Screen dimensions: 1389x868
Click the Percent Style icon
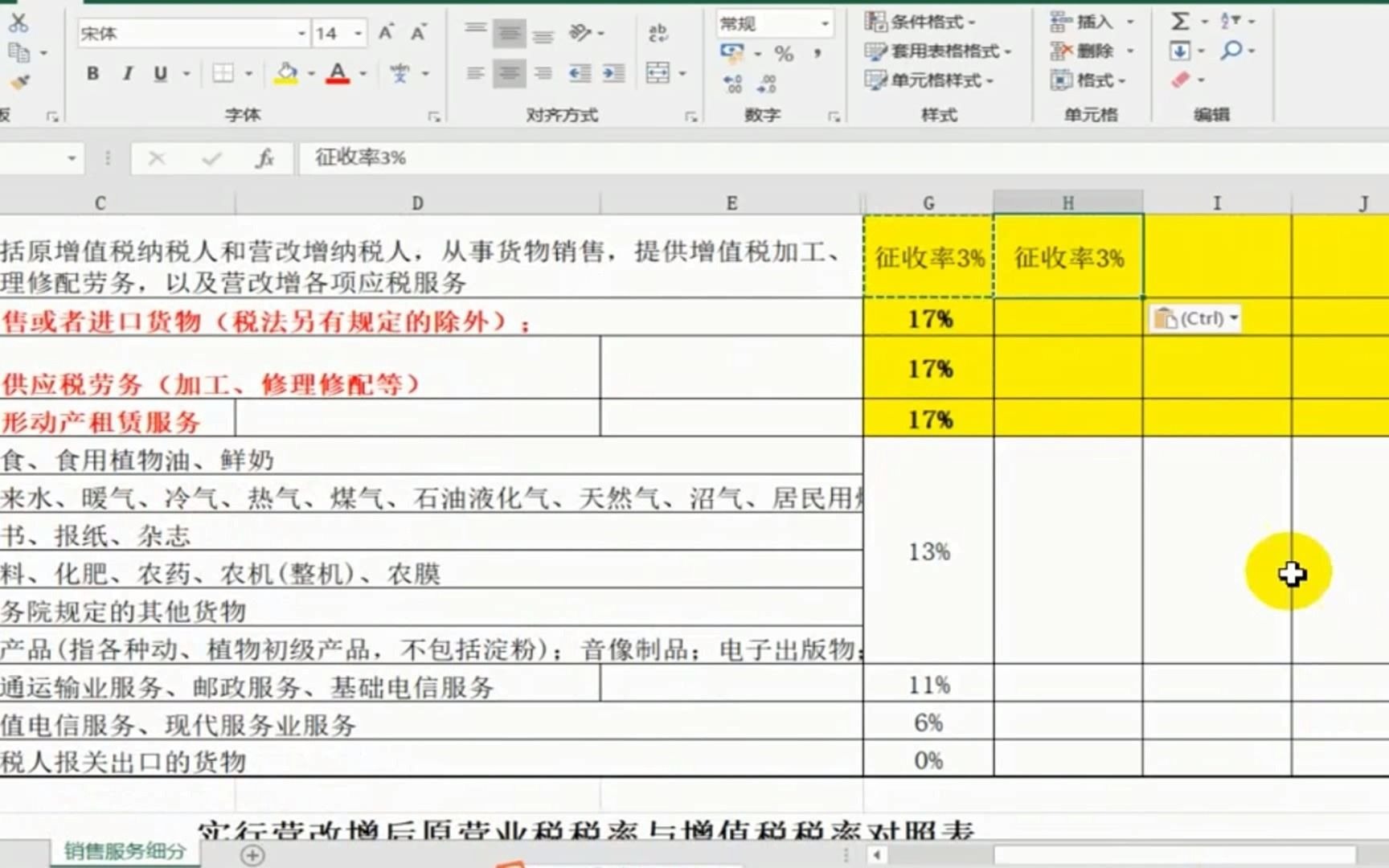pos(785,55)
